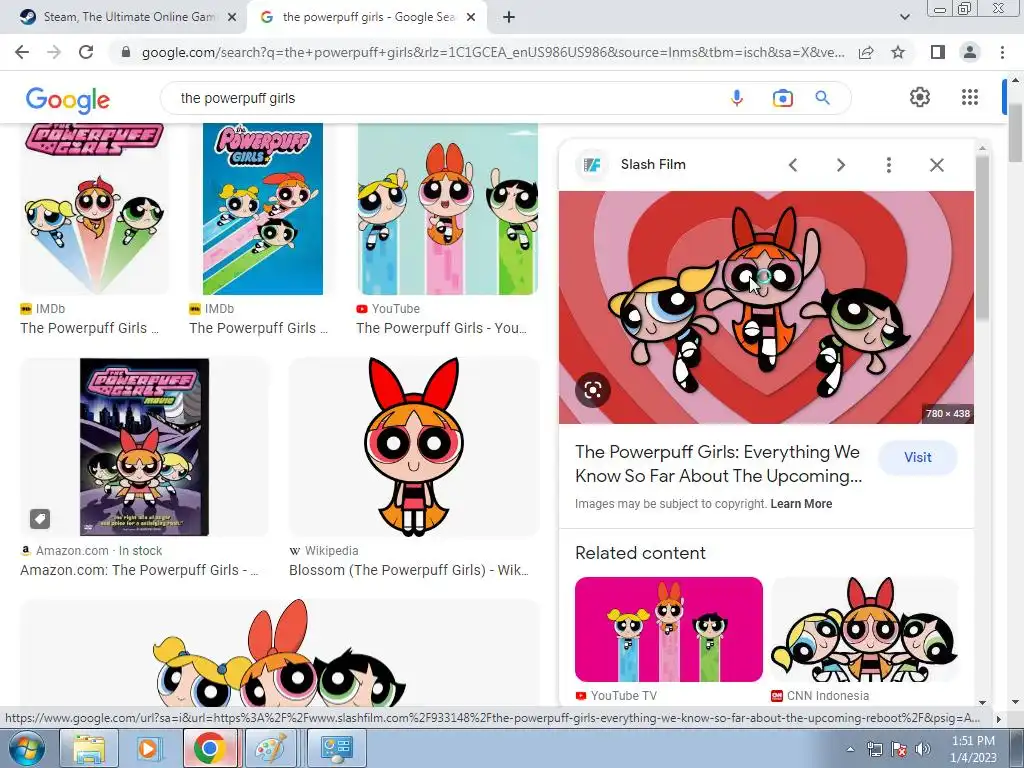Open the YouTube Powerpuff Girls result caption

[441, 328]
